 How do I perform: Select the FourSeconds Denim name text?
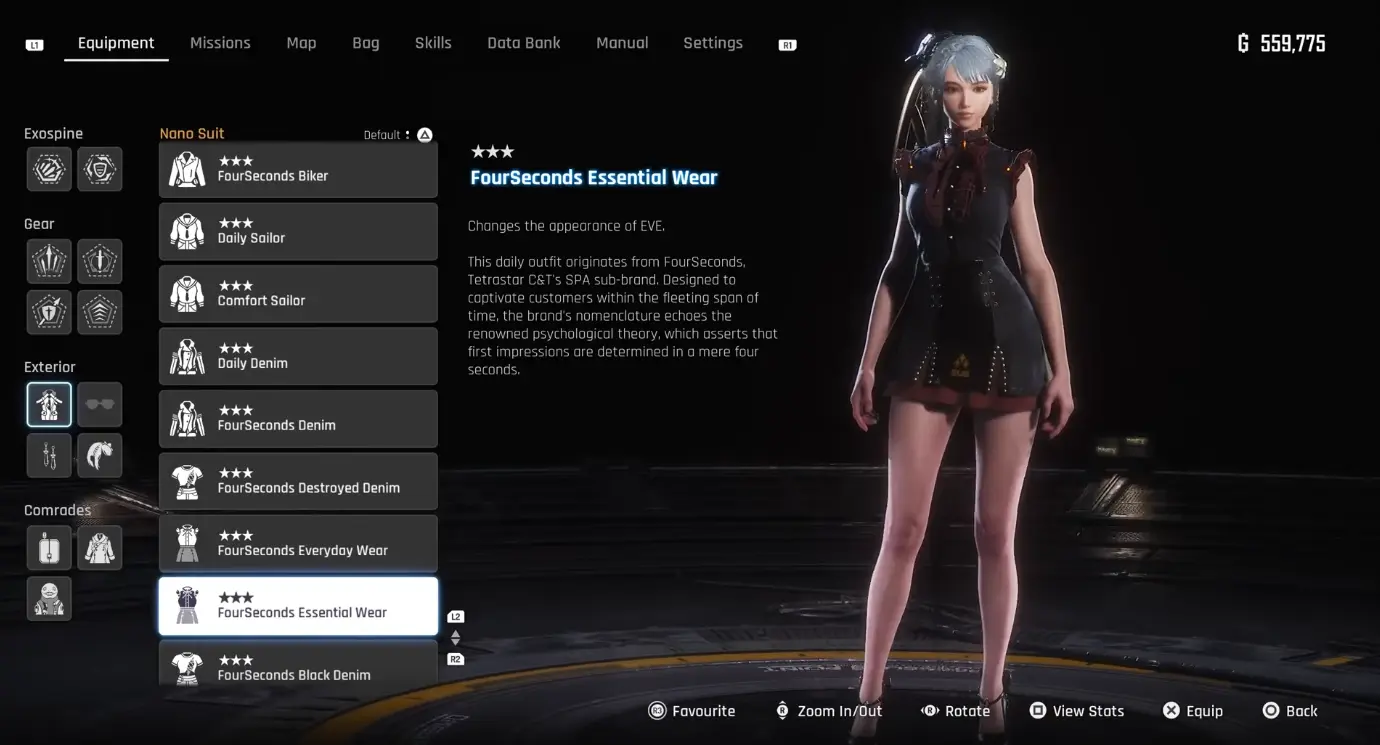(277, 425)
